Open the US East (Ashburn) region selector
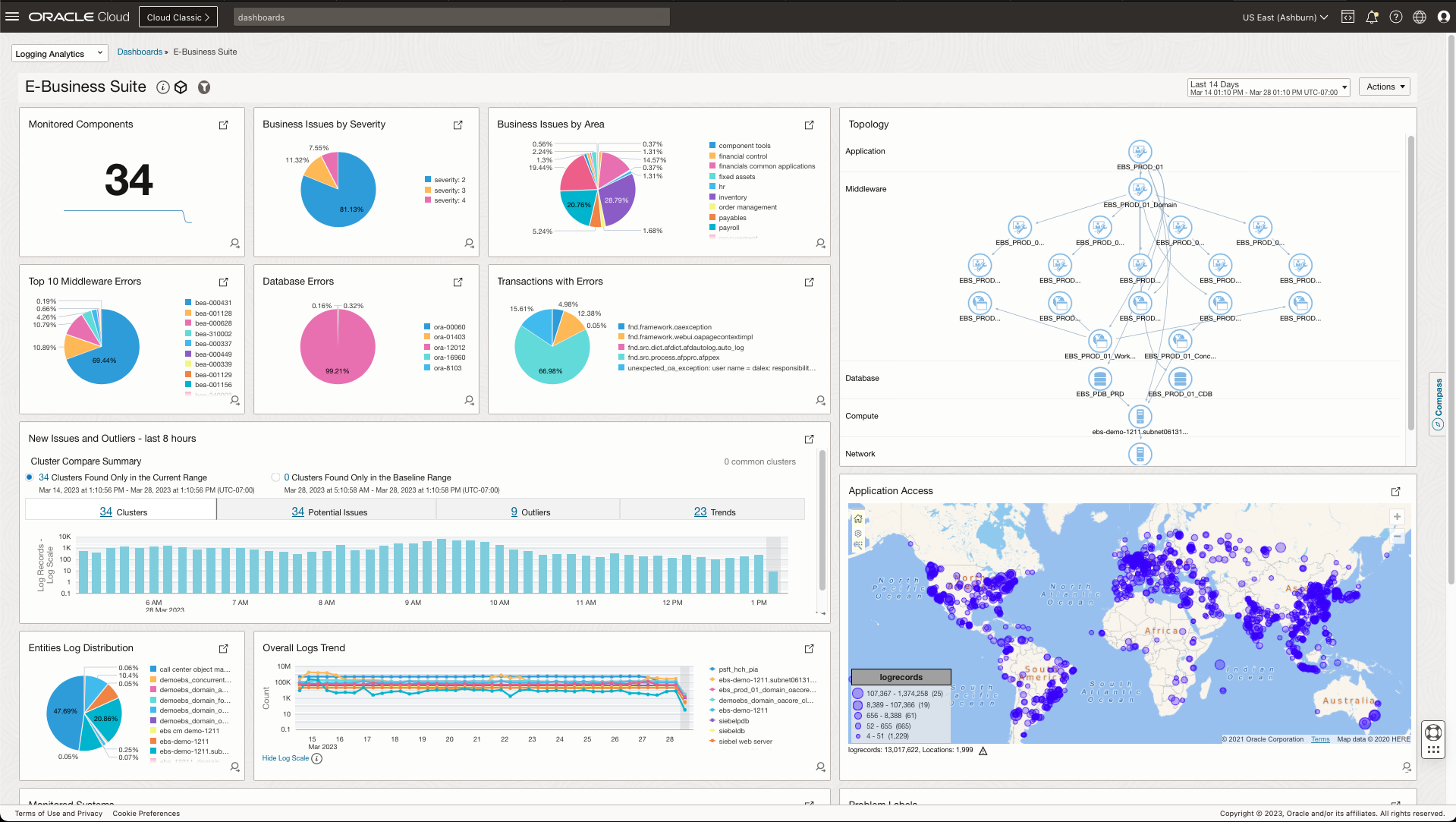Screen dimensions: 1456x822 [1285, 17]
